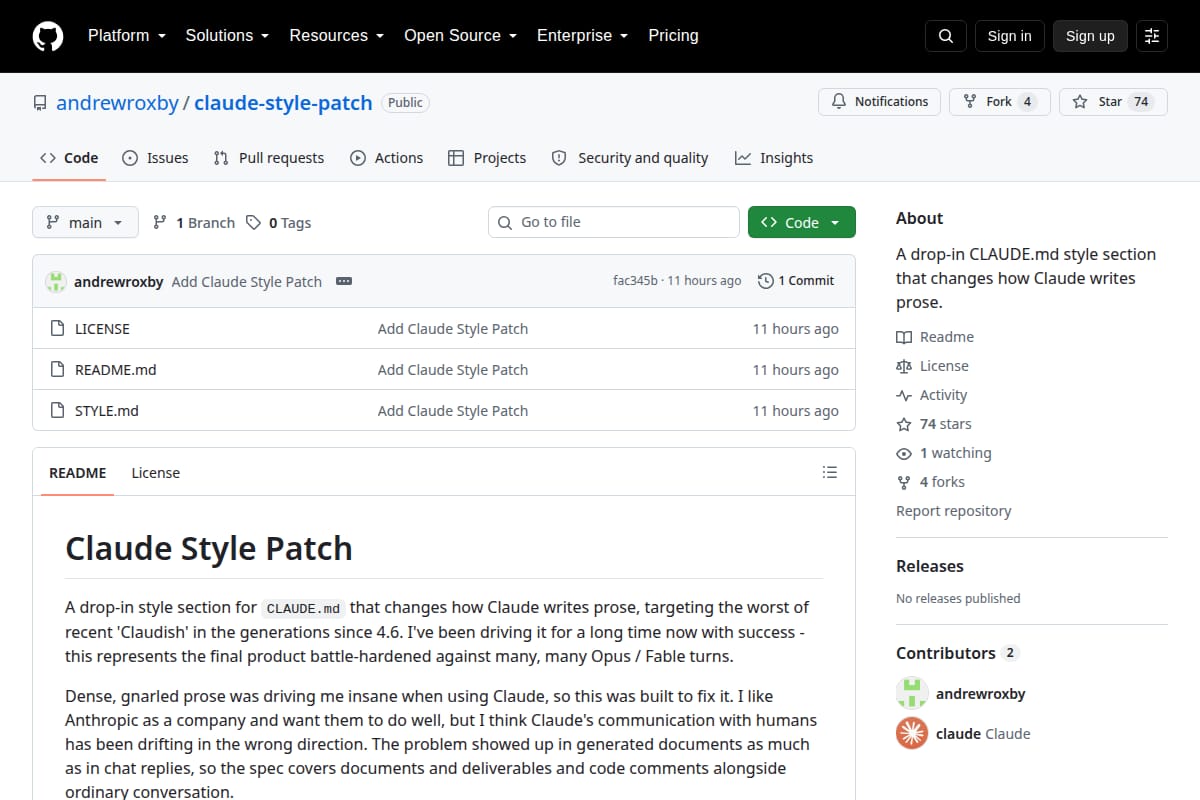Select the Code repository tab
This screenshot has height=800, width=1200.
point(69,158)
